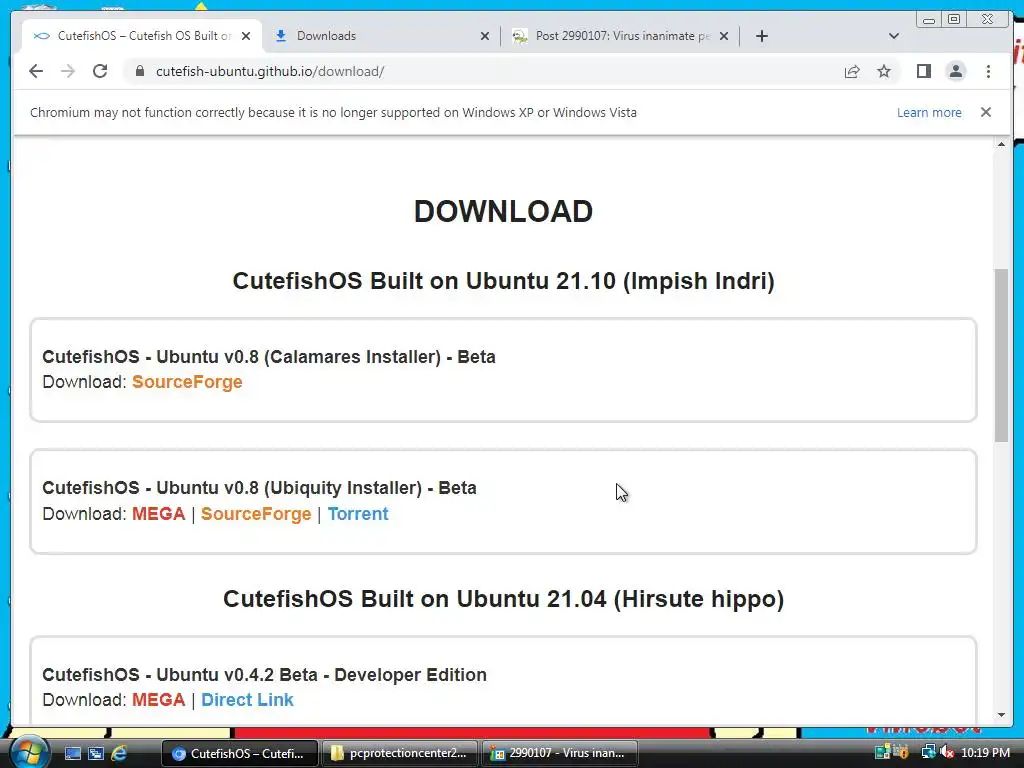Screen dimensions: 1024x768
Task: Bookmark this page with the star icon
Action: pyautogui.click(x=884, y=71)
